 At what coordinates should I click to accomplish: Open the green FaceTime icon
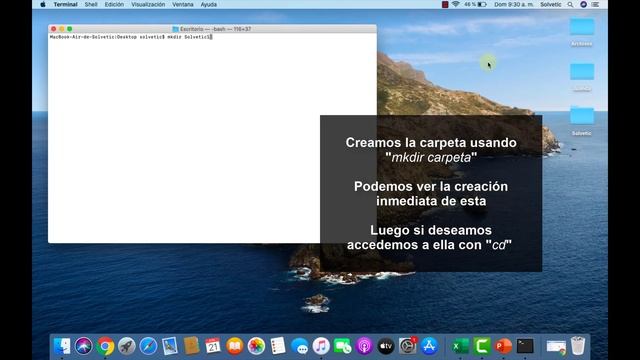coord(343,346)
